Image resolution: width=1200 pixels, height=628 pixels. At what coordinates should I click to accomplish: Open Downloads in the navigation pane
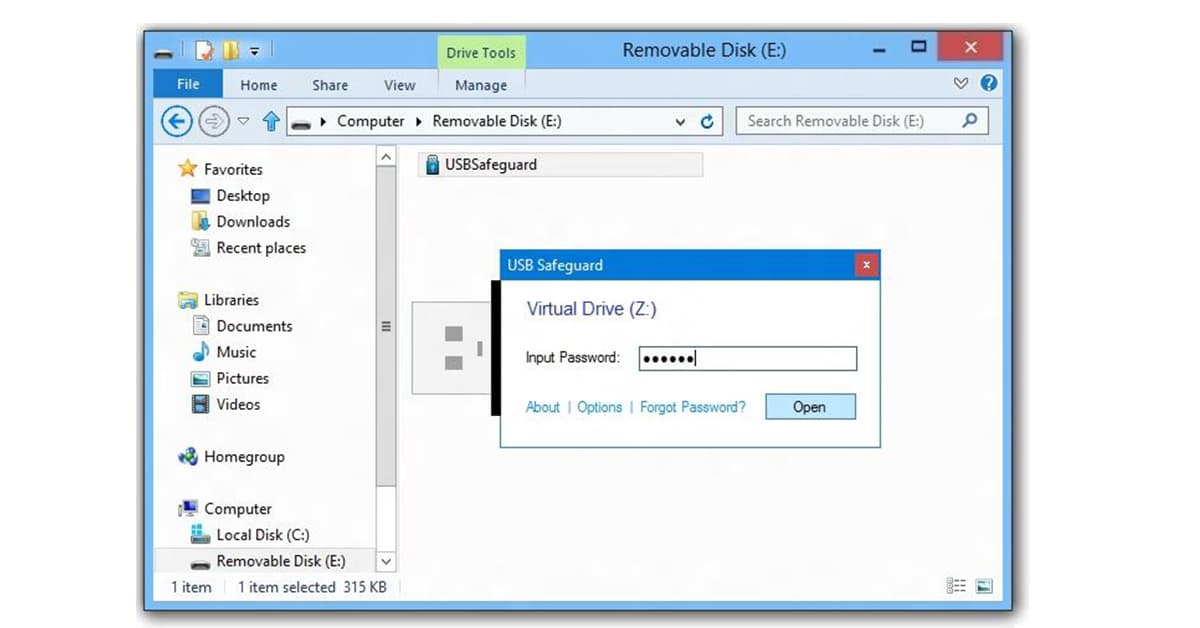tap(253, 221)
